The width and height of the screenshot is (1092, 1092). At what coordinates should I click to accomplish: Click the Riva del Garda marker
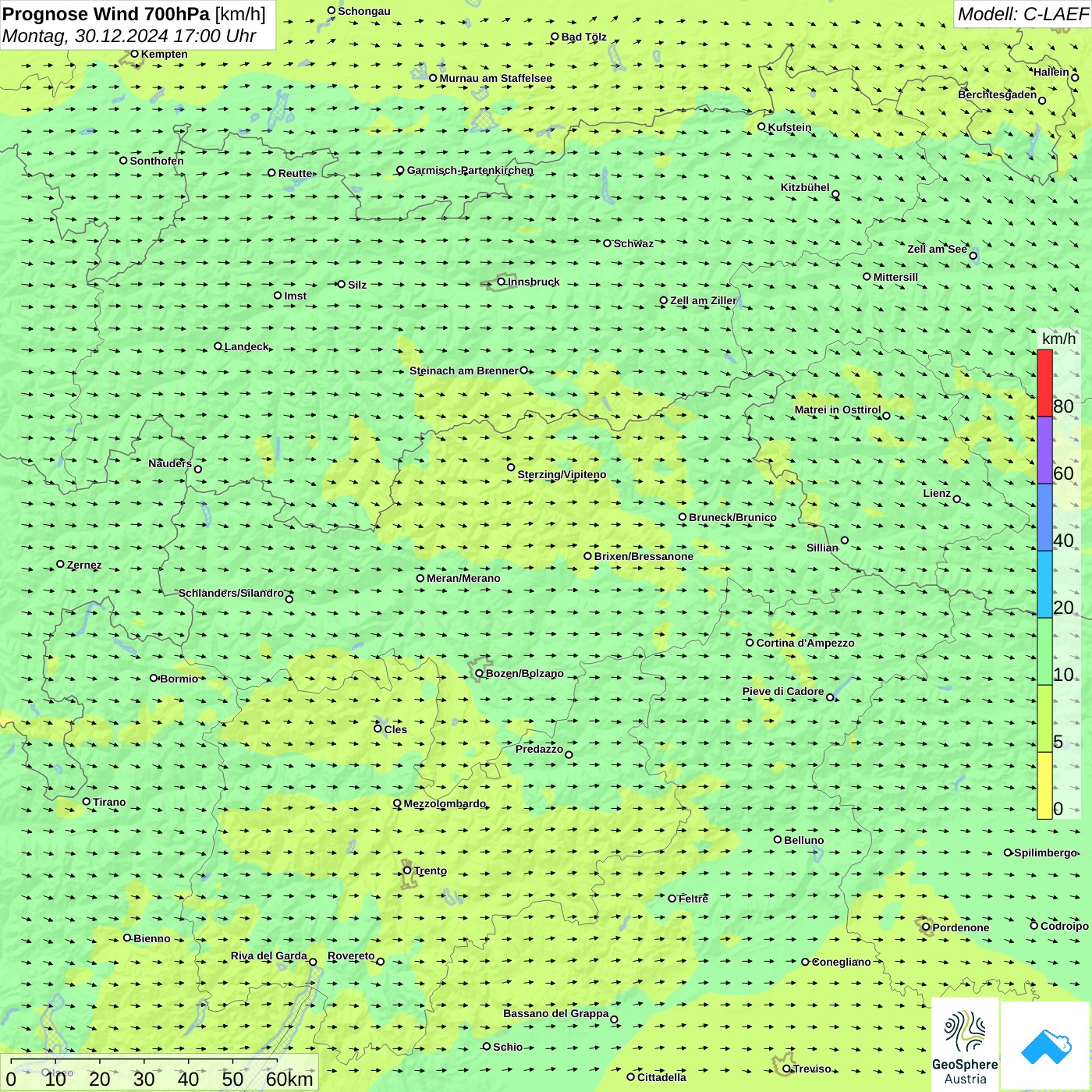(x=313, y=962)
